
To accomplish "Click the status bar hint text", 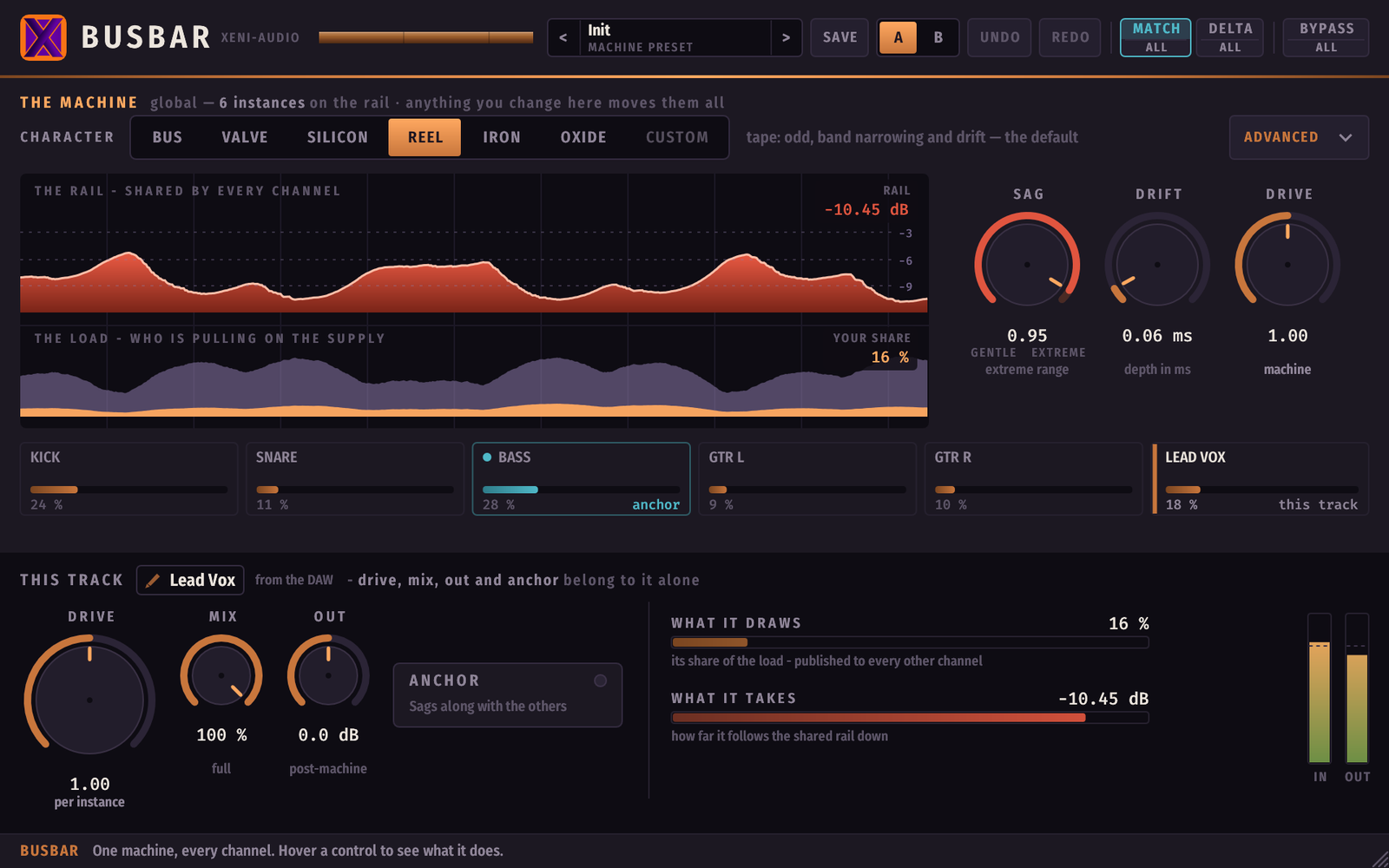I will 298,851.
